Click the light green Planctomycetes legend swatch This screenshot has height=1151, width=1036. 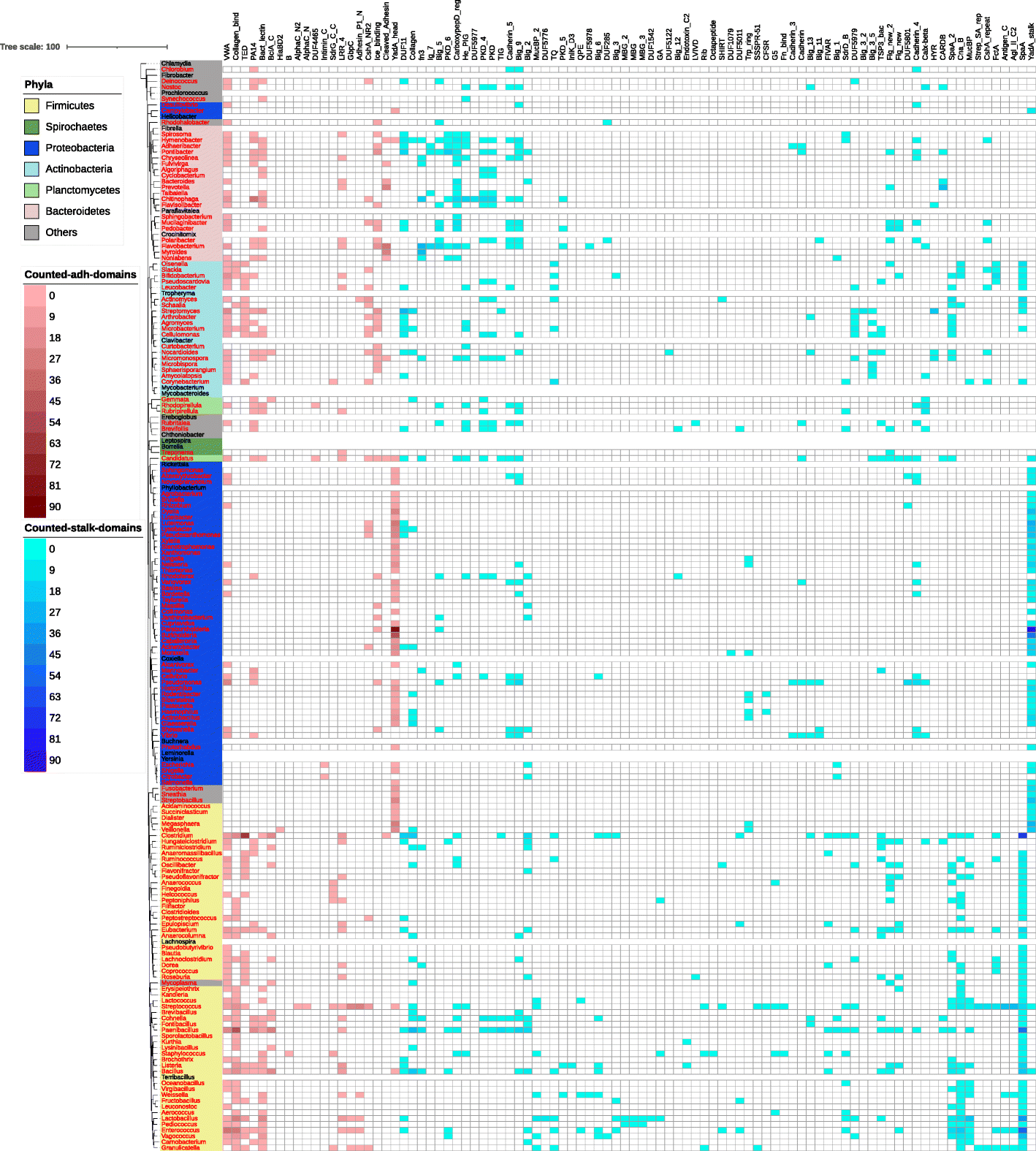tap(31, 191)
